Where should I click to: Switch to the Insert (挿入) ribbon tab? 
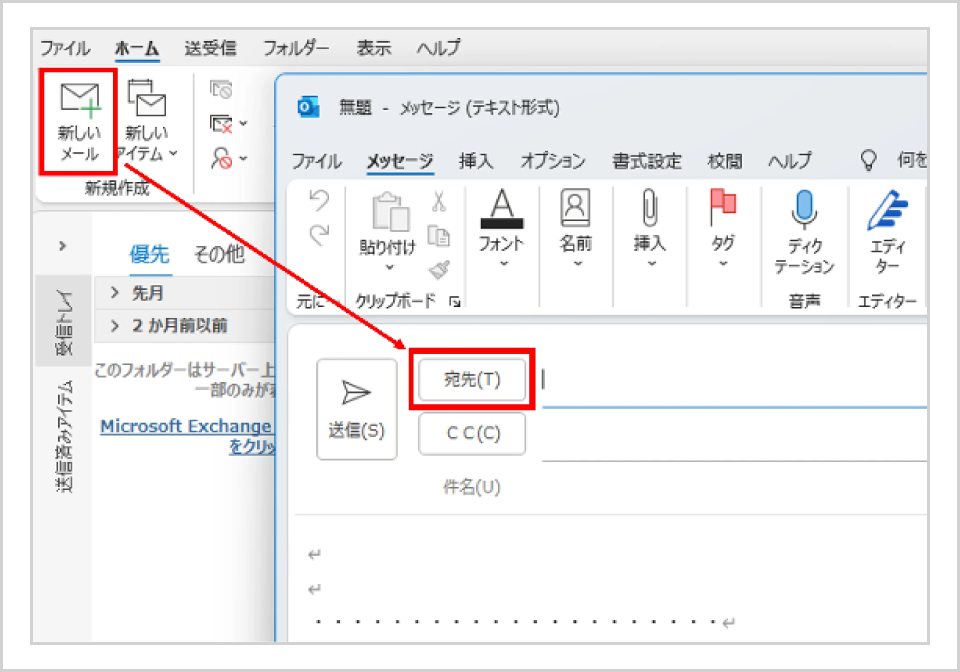point(476,161)
